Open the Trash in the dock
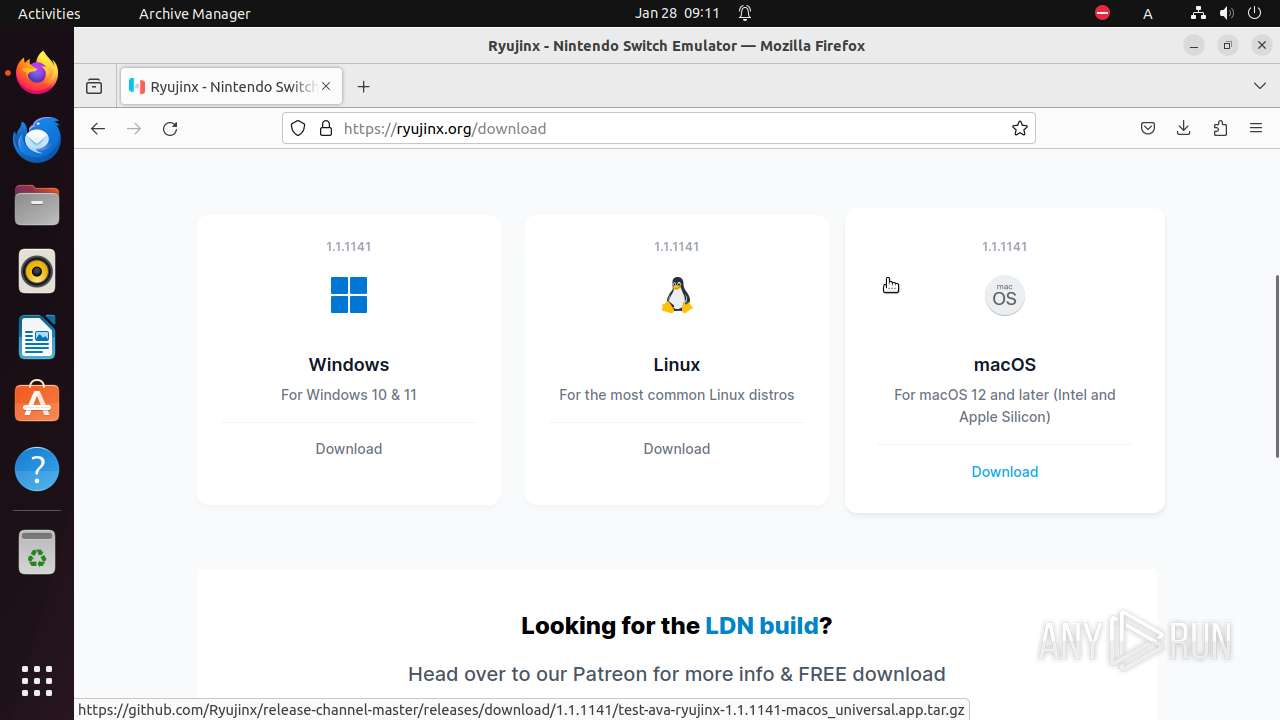 point(37,552)
